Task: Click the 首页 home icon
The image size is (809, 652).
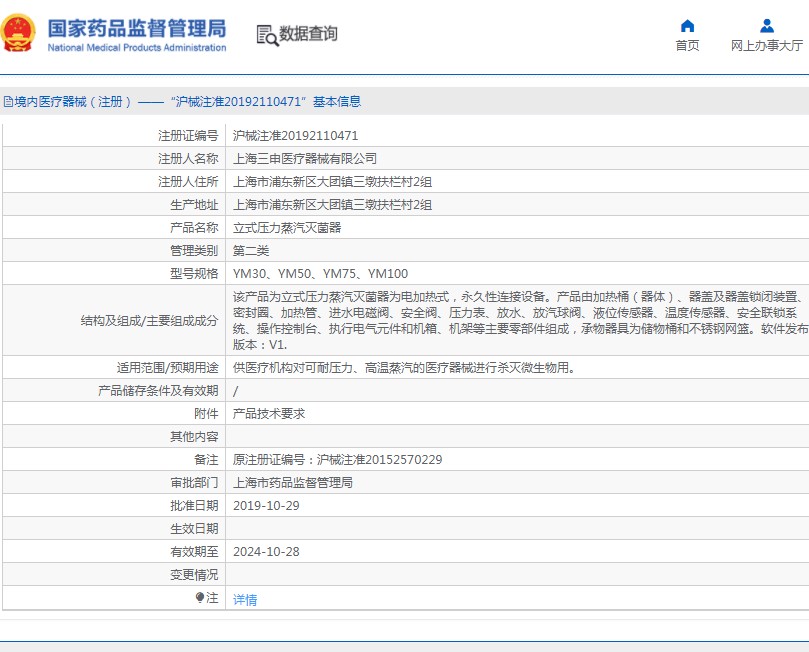Action: [x=687, y=26]
